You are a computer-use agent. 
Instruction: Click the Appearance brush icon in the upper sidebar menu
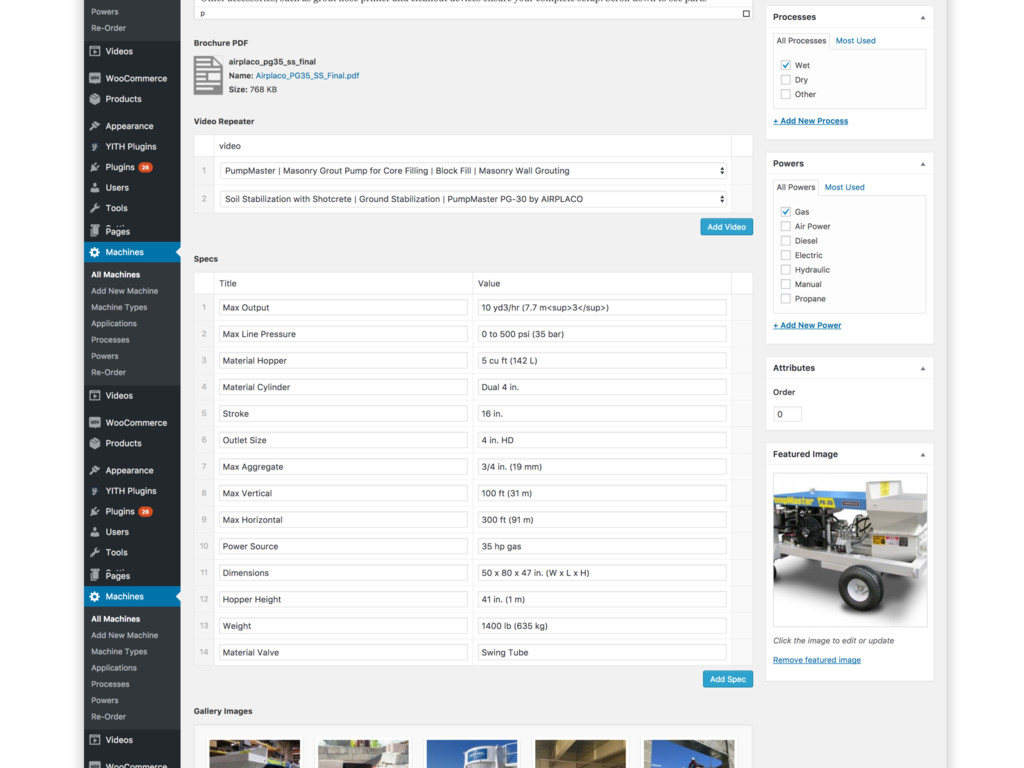click(95, 126)
